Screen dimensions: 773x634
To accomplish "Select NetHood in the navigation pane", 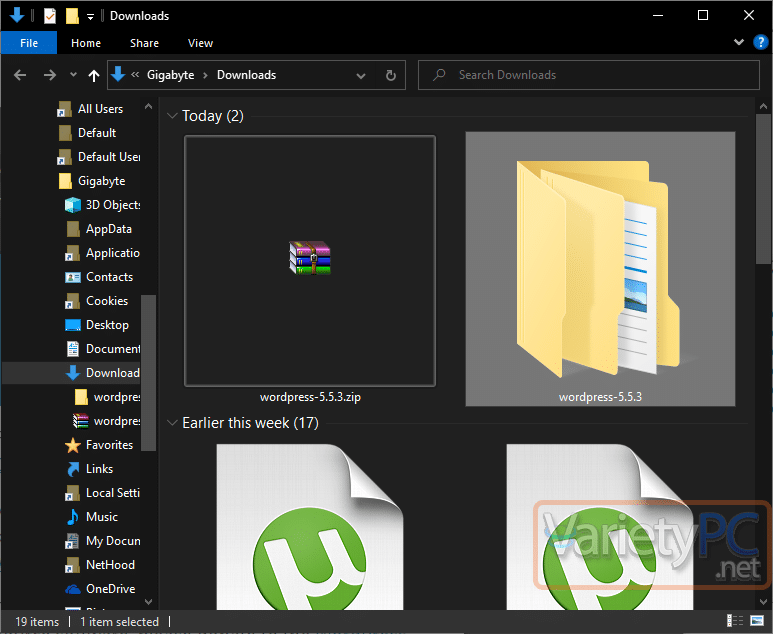I will [110, 565].
